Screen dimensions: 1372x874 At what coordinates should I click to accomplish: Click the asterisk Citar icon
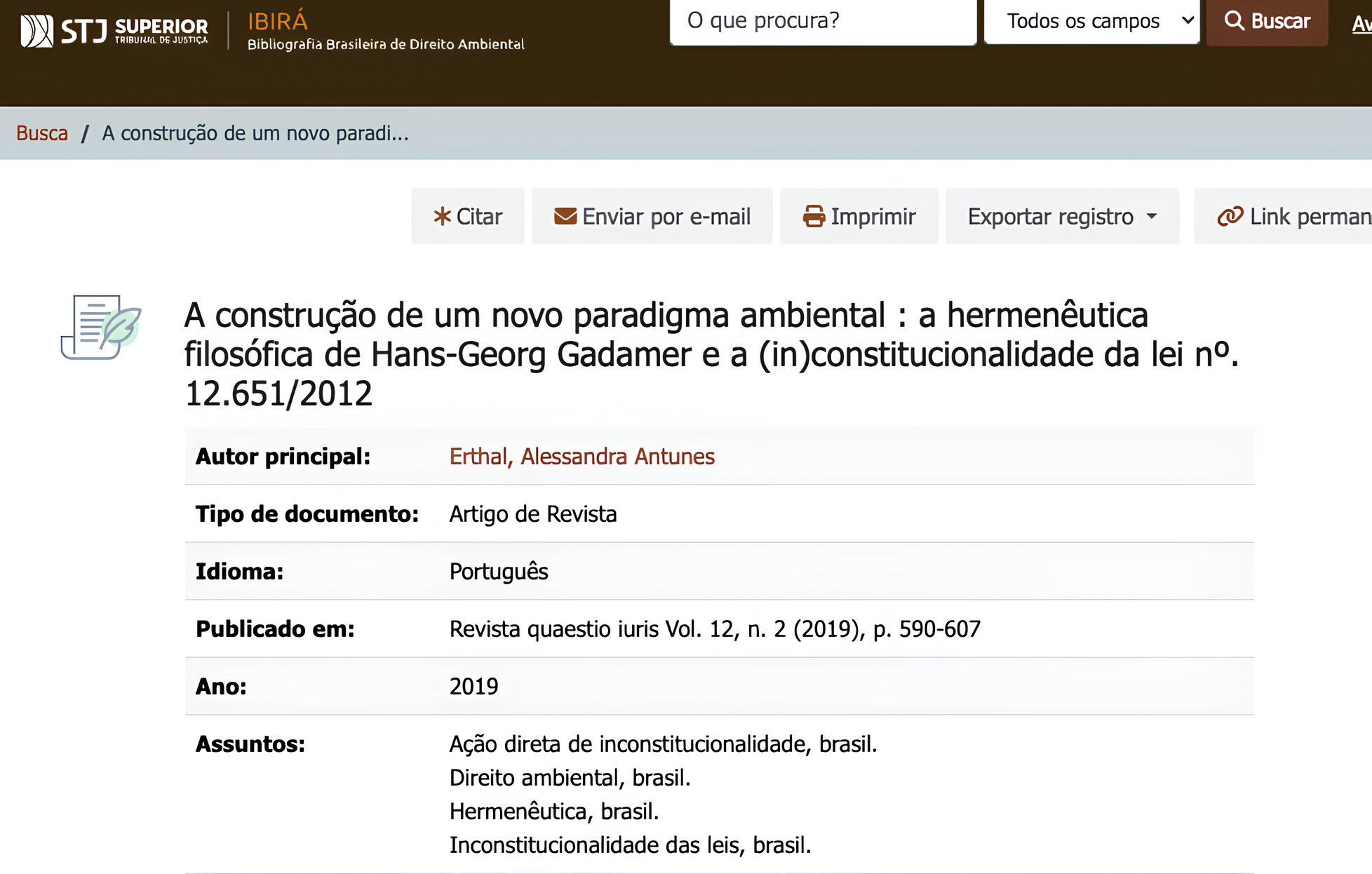click(442, 216)
